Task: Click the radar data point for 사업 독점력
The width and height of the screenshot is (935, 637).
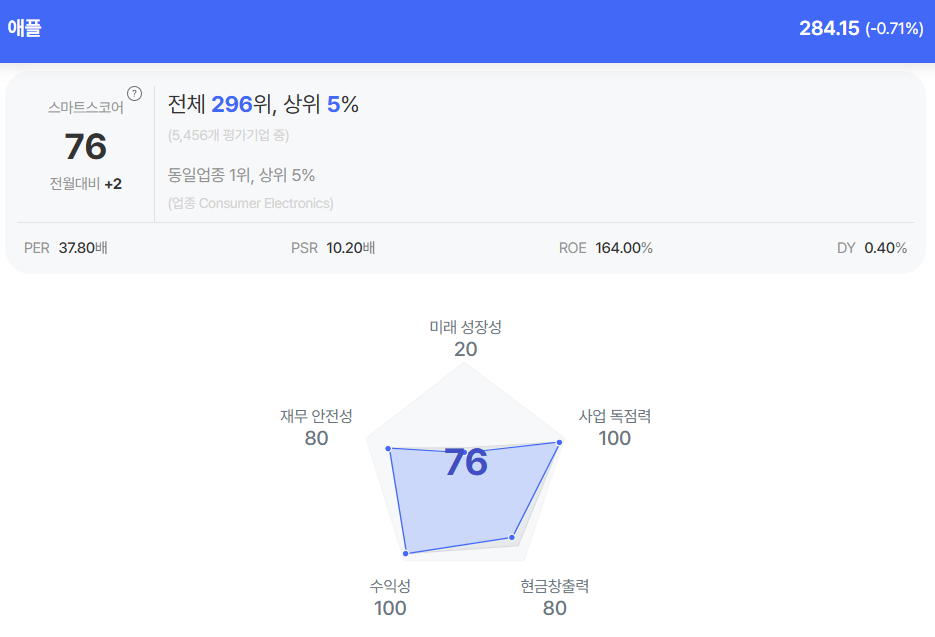Action: tap(559, 442)
